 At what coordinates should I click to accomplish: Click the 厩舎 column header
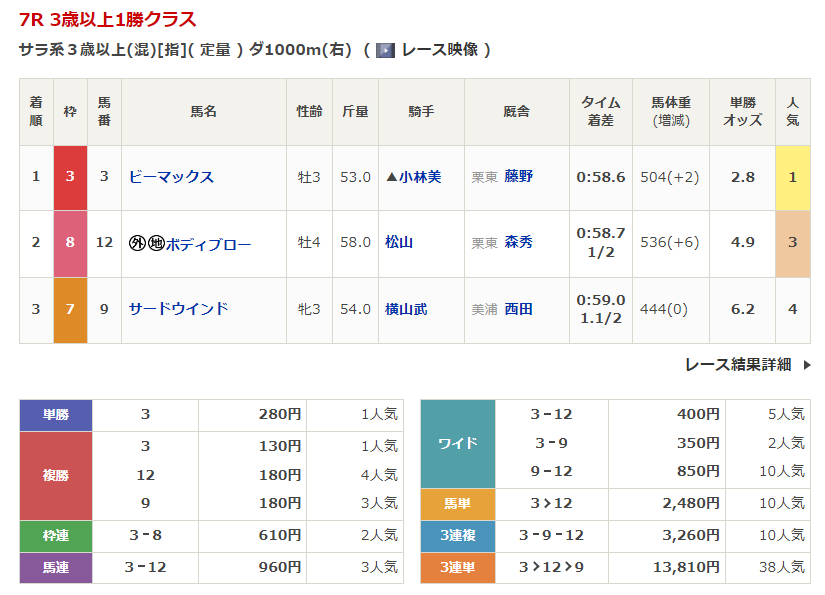point(517,112)
